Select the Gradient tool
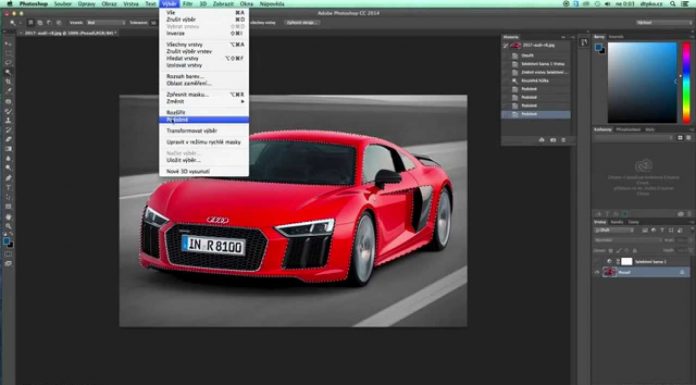The image size is (696, 385). click(8, 150)
